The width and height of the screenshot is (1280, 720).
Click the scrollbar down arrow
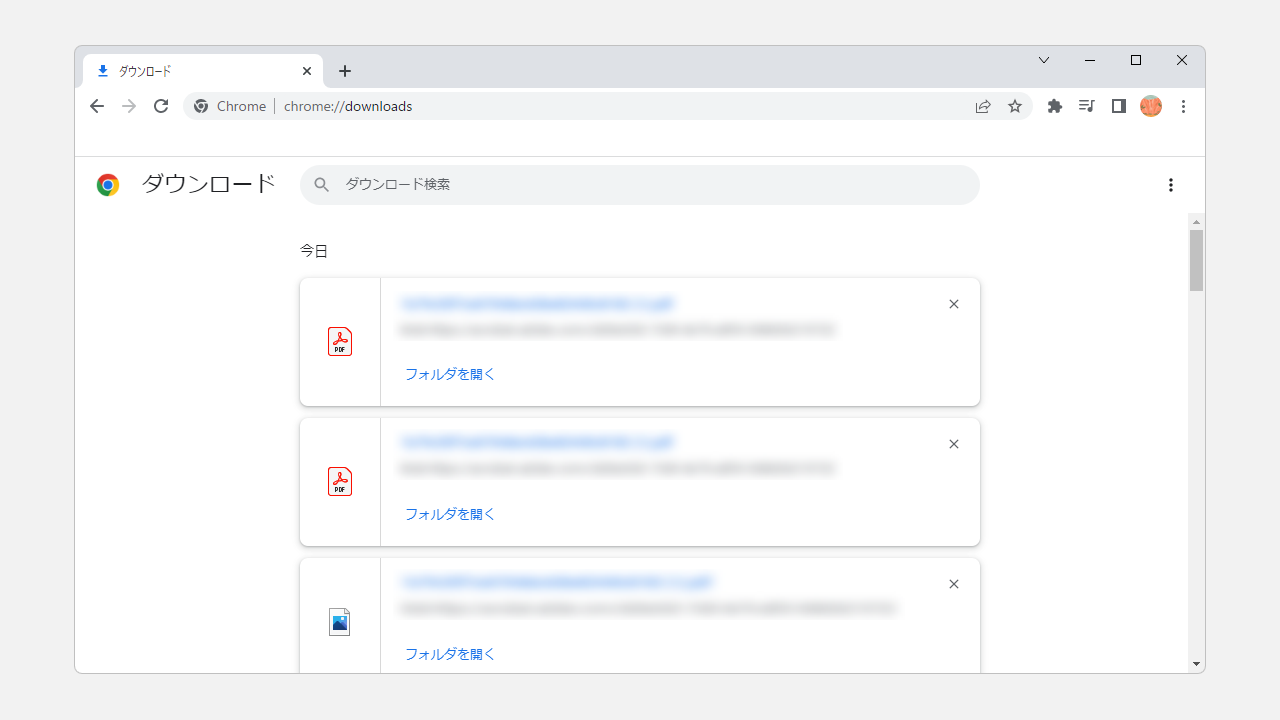(x=1196, y=664)
